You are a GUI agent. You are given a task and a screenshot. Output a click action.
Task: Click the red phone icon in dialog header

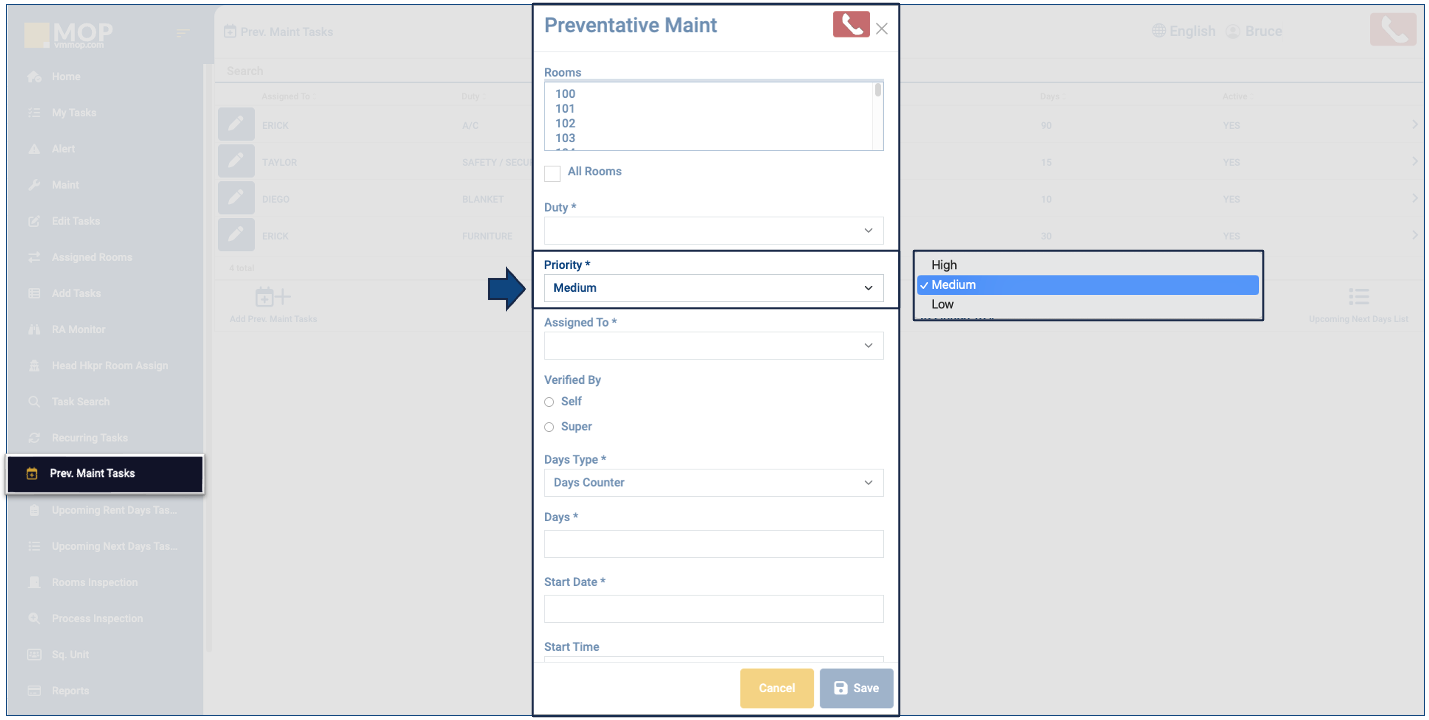(x=850, y=25)
